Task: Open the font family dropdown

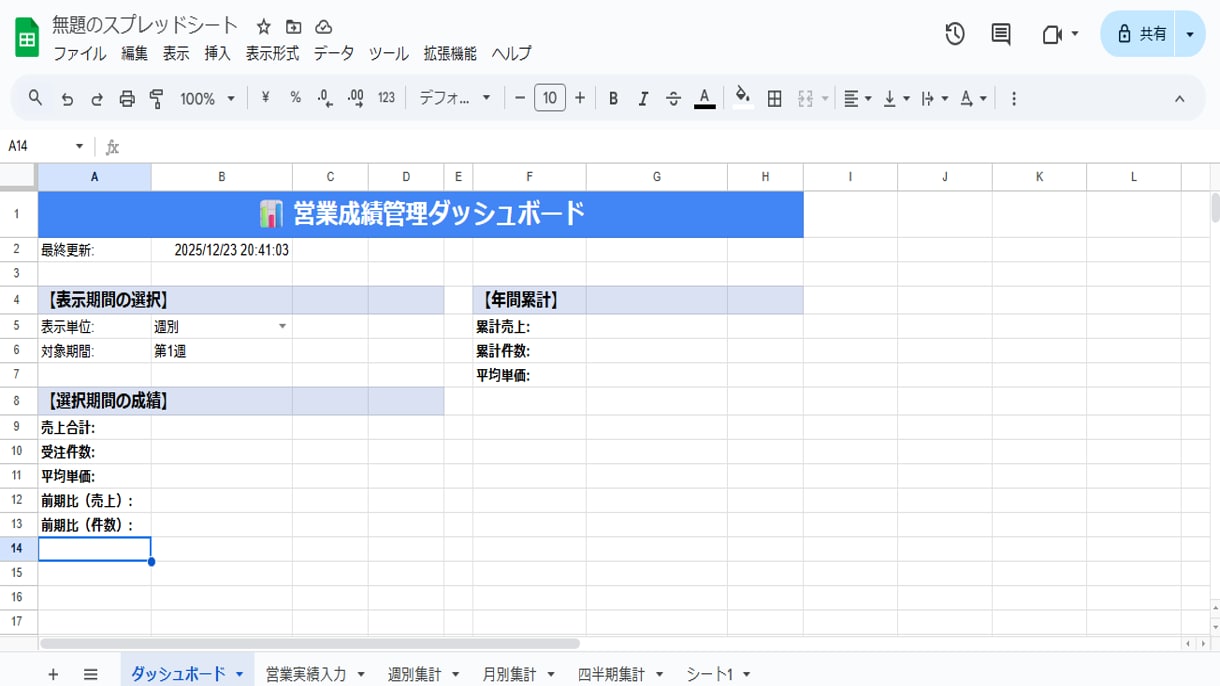Action: (455, 98)
